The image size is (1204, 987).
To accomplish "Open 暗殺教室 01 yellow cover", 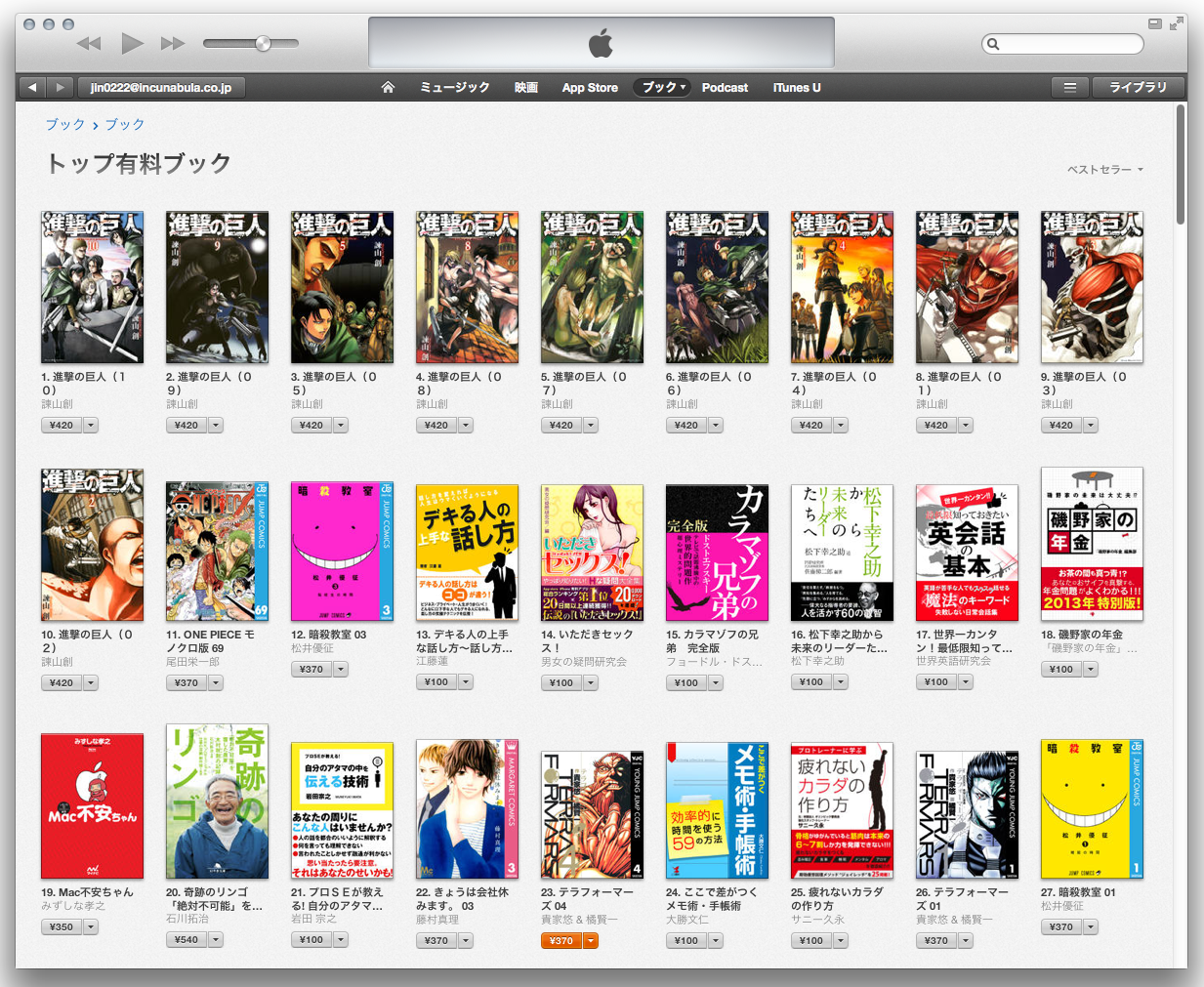I will tap(1092, 809).
